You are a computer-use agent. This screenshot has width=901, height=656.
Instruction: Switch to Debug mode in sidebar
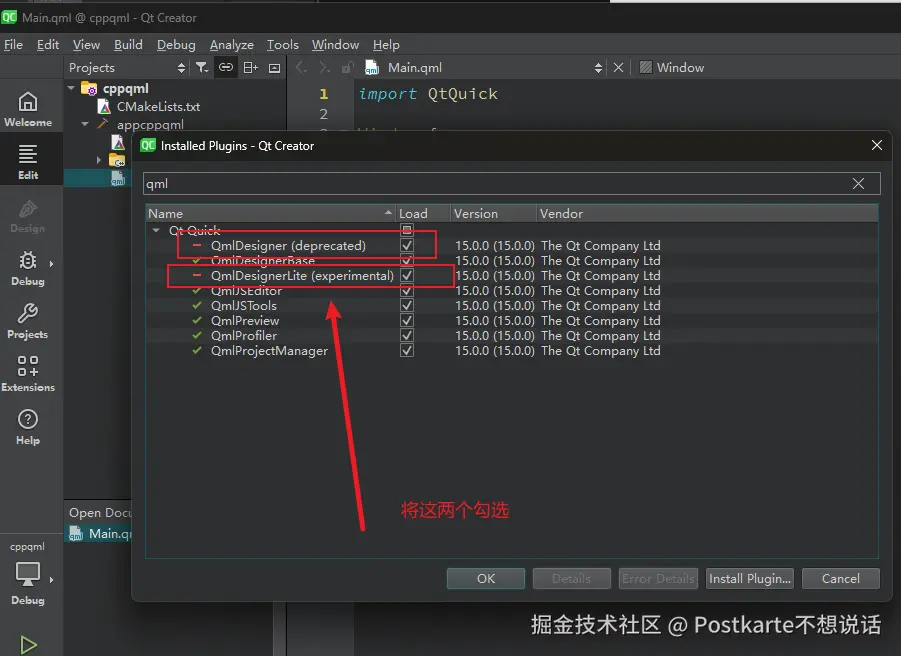click(28, 268)
